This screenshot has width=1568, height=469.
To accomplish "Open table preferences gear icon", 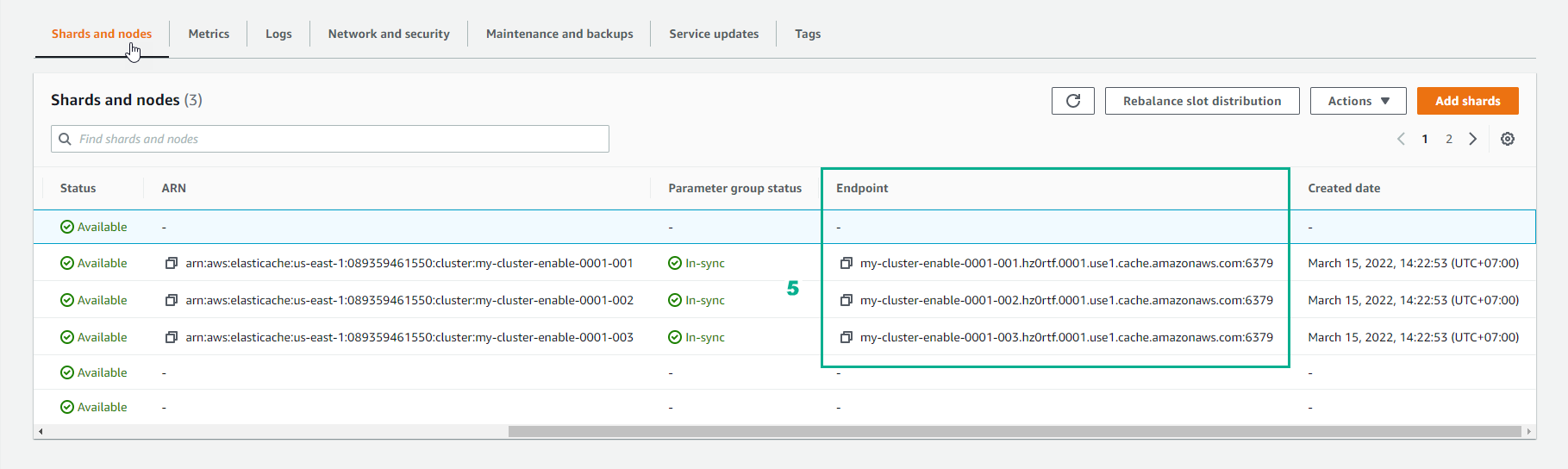I will pyautogui.click(x=1508, y=139).
